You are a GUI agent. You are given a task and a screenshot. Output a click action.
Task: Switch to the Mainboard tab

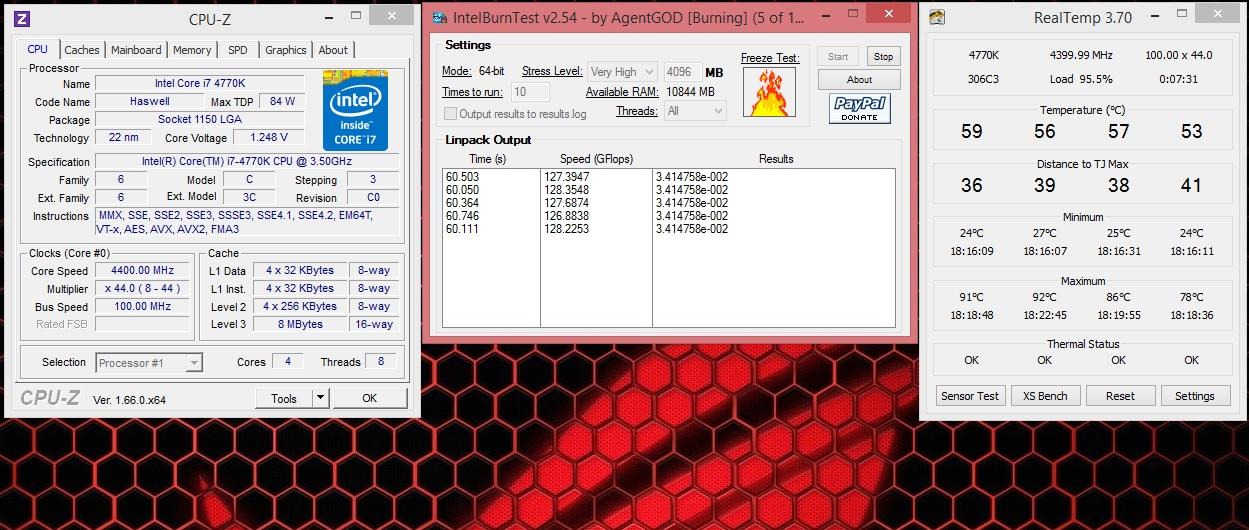(136, 50)
